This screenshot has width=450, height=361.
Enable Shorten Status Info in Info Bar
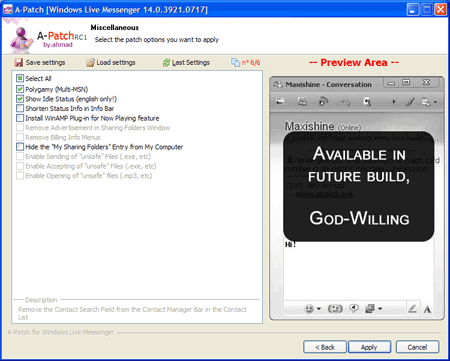(20, 108)
